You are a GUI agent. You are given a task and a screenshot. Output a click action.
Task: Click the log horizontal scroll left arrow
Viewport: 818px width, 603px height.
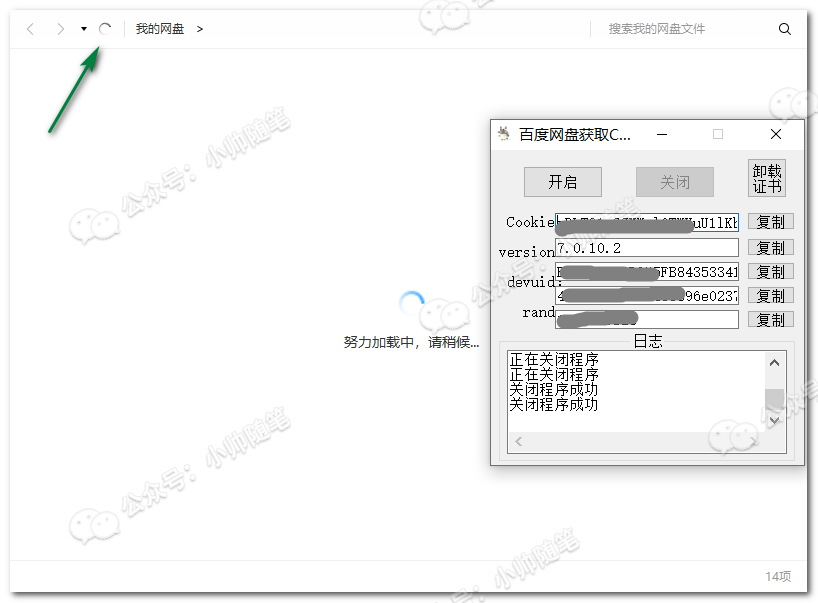click(x=519, y=442)
